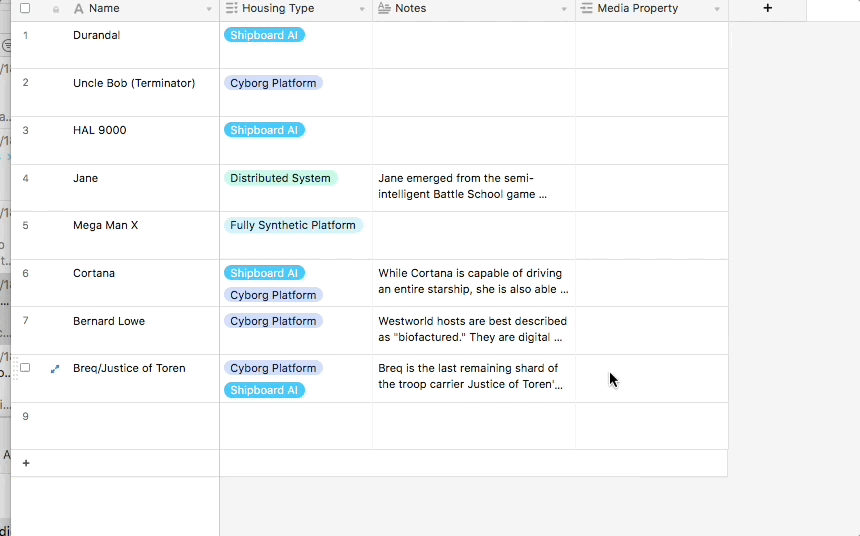Expand the Breq/Justice of Toren record

point(55,369)
